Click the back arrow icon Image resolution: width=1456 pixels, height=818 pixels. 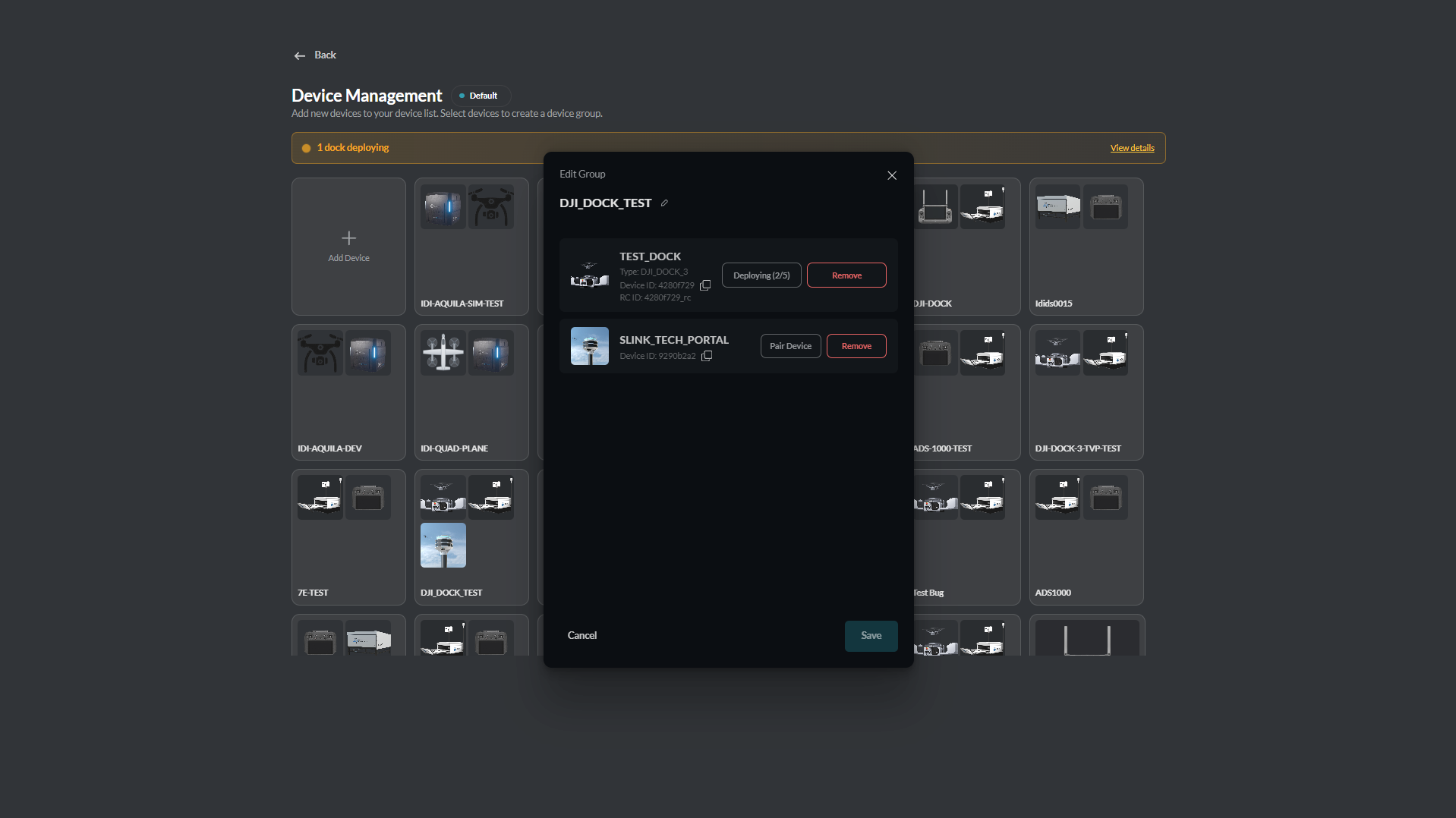[299, 55]
